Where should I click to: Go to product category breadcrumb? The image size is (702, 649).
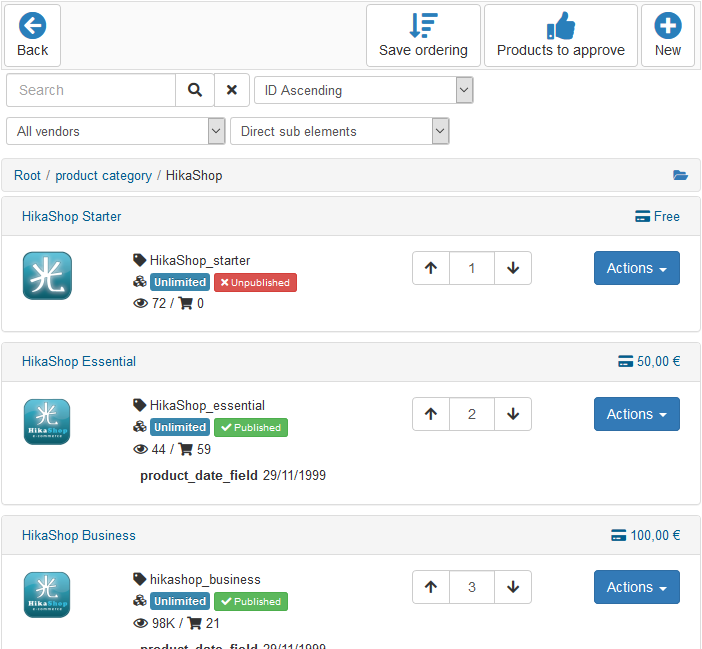[x=103, y=175]
